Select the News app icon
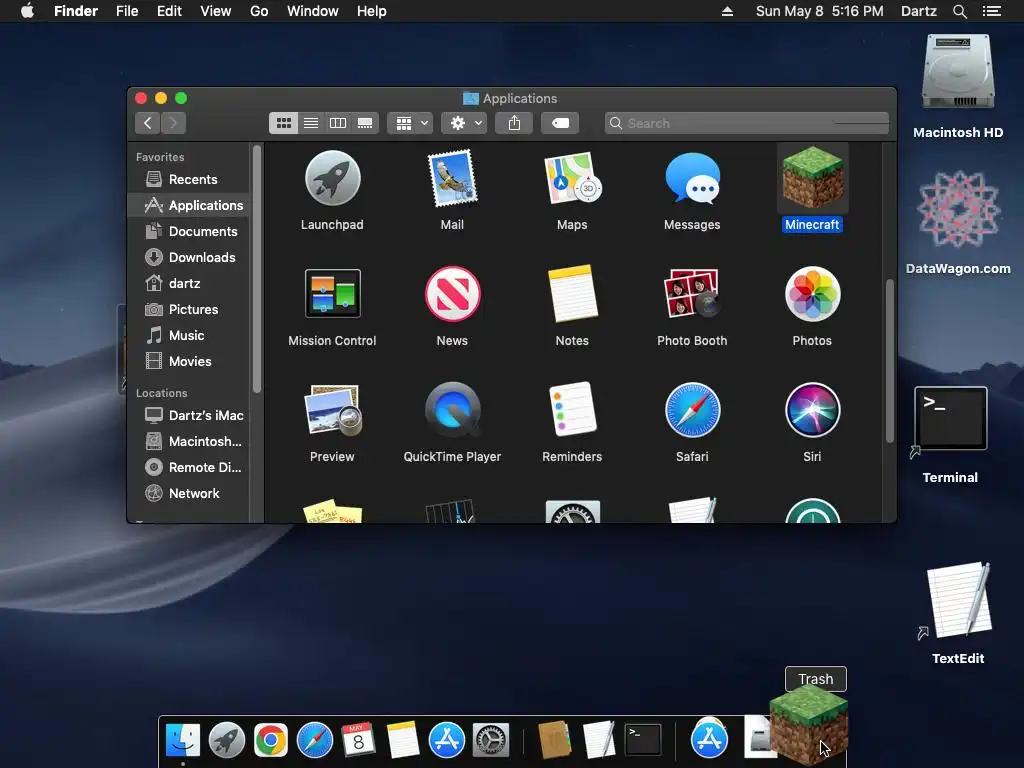The image size is (1024, 768). tap(452, 294)
